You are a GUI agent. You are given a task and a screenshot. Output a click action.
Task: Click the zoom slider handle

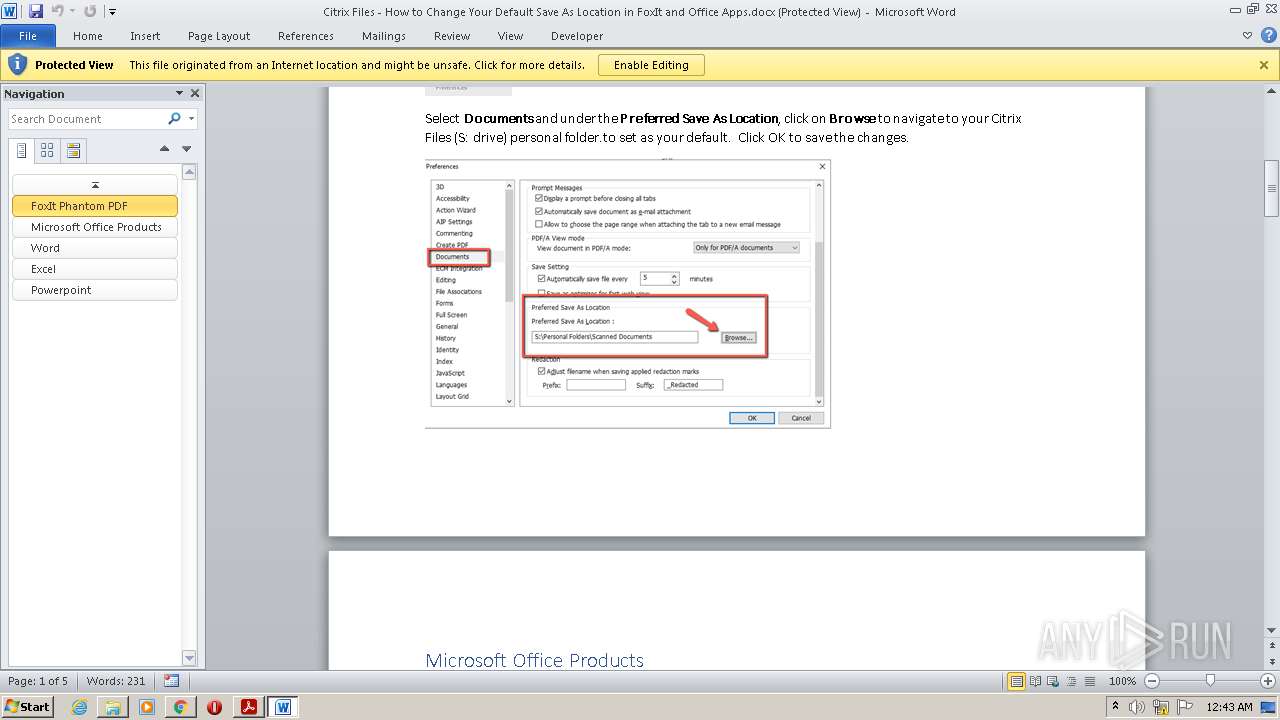1210,681
